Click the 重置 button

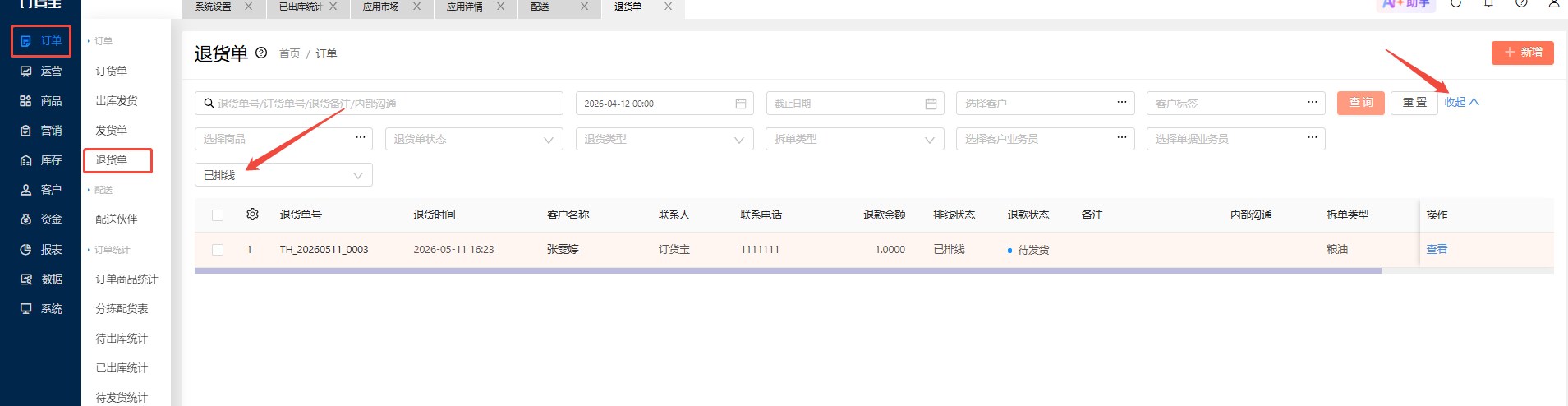[1414, 103]
